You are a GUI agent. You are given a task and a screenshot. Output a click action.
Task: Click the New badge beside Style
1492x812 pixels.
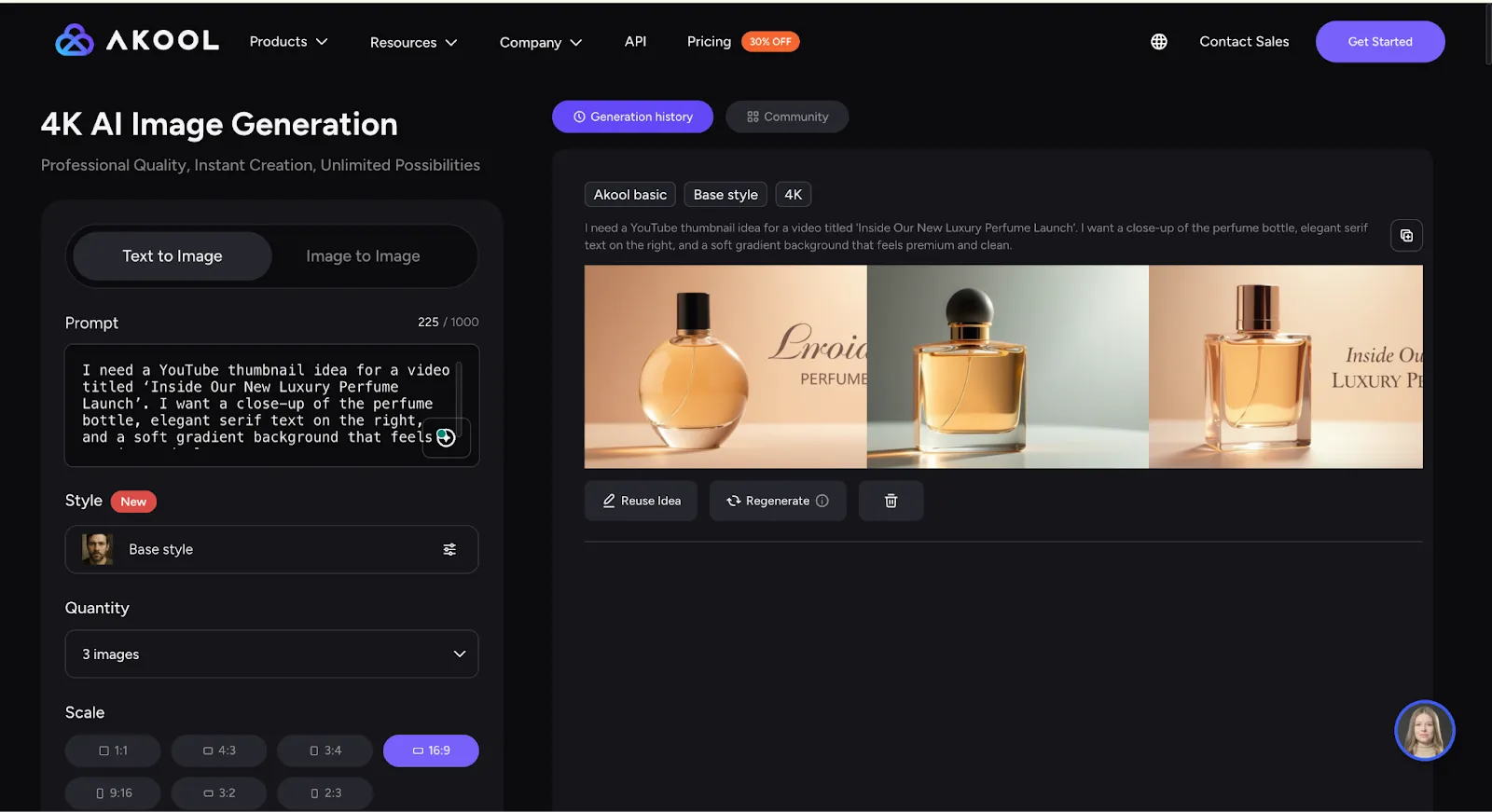click(133, 502)
